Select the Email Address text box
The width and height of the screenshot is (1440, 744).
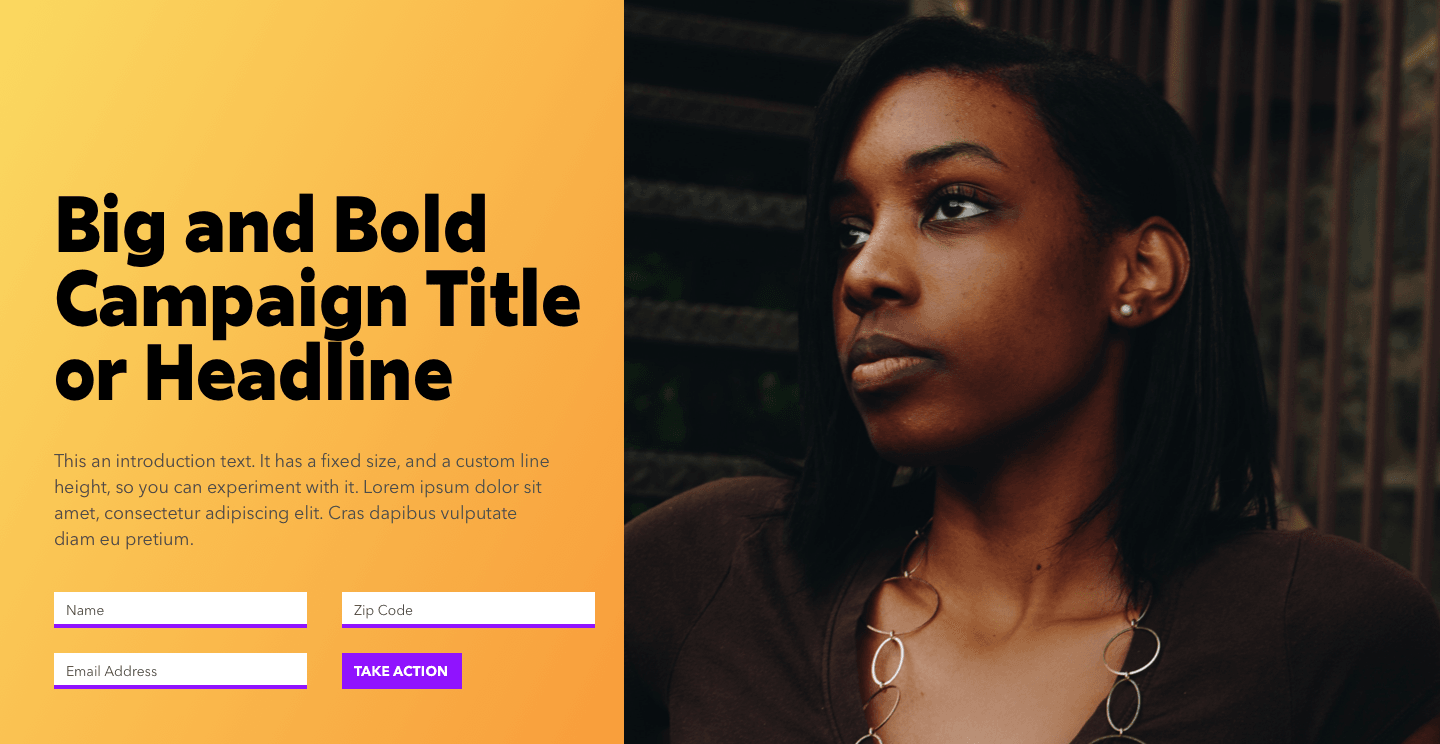pos(180,670)
